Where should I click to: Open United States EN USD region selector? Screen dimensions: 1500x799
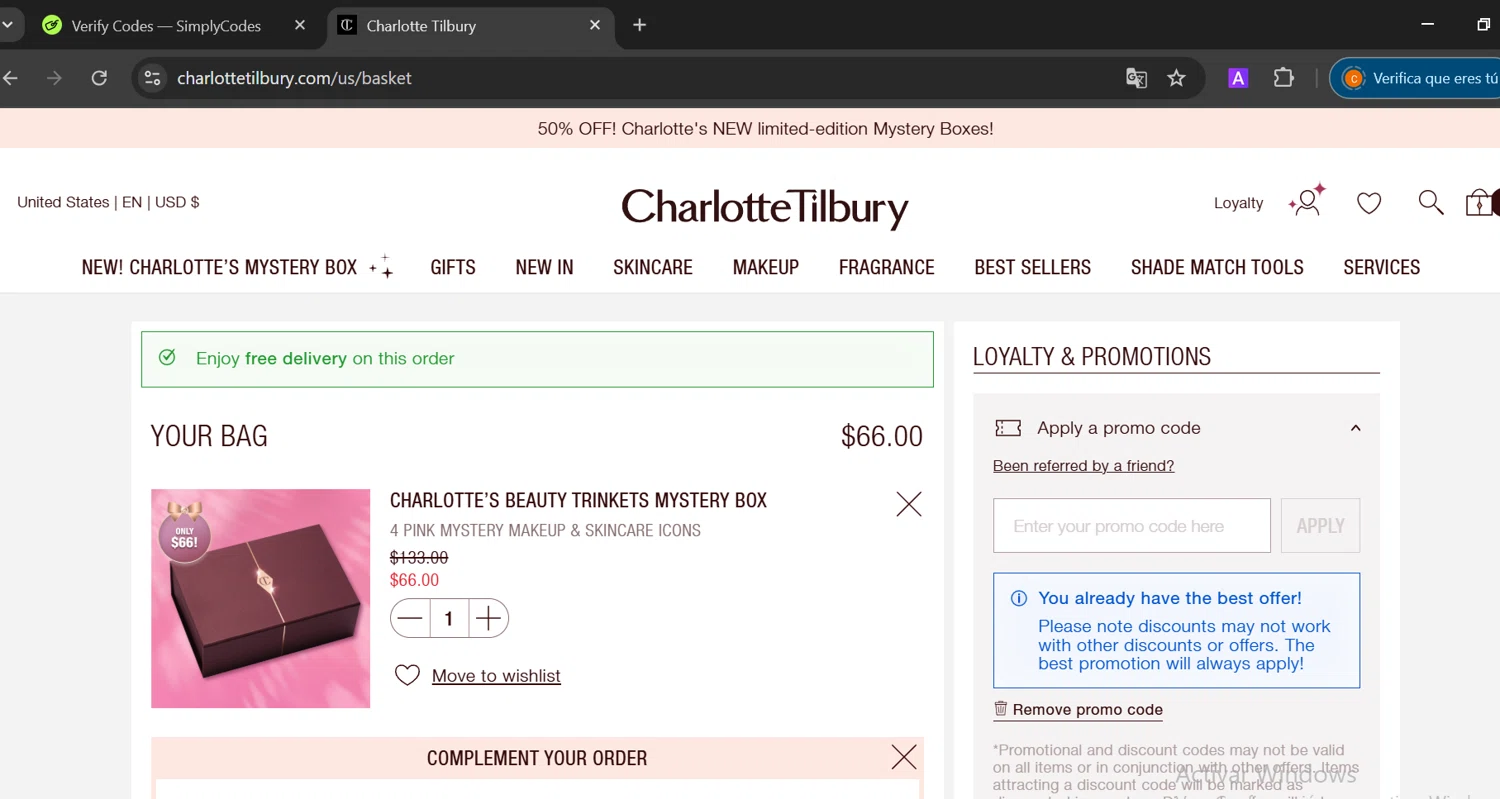[108, 202]
